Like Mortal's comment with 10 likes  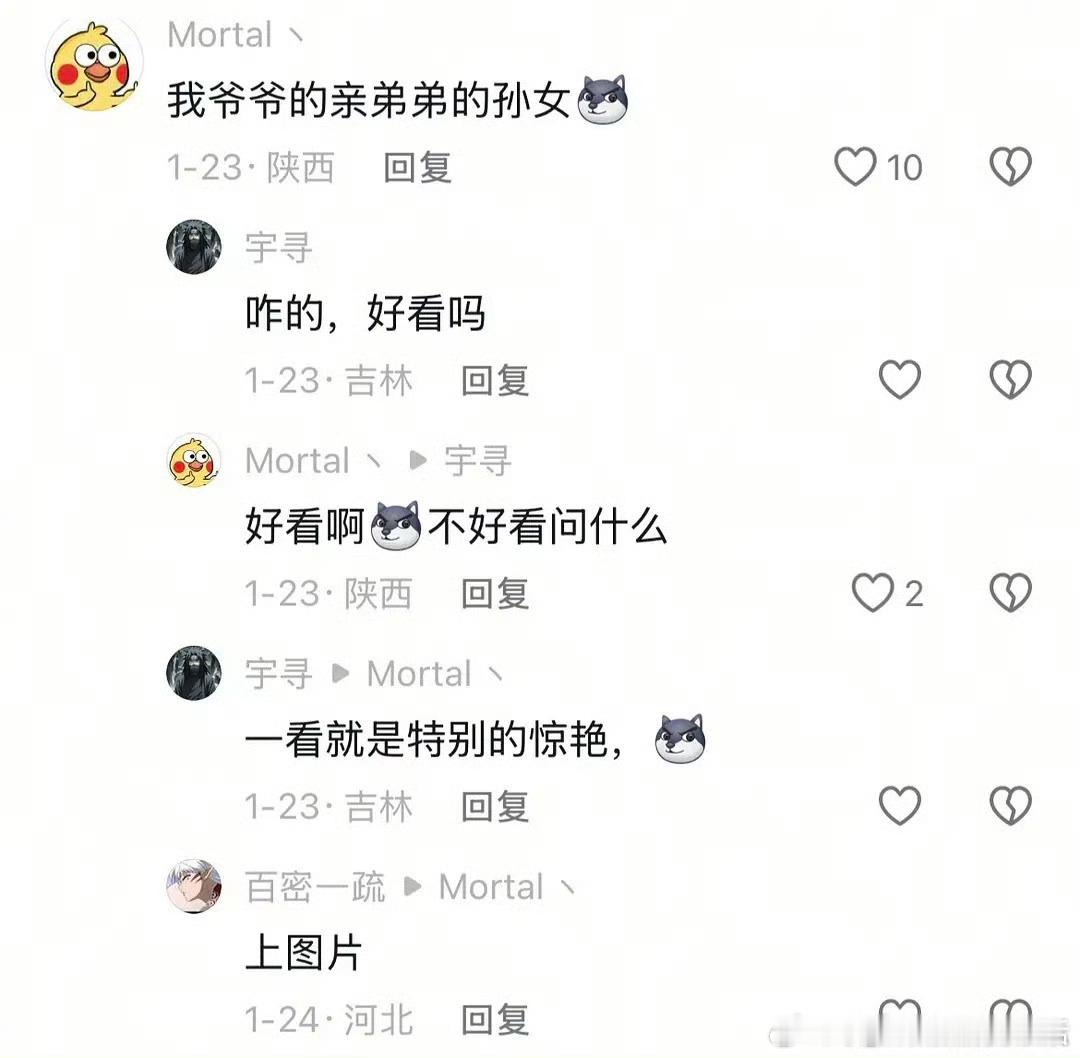(x=855, y=167)
